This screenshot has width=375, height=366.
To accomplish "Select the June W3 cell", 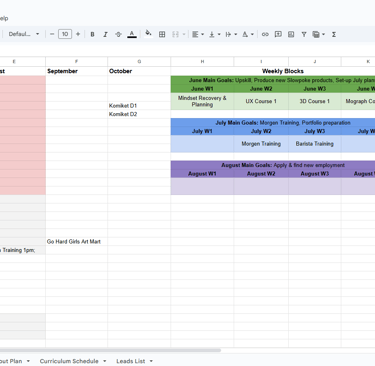I will (x=315, y=89).
